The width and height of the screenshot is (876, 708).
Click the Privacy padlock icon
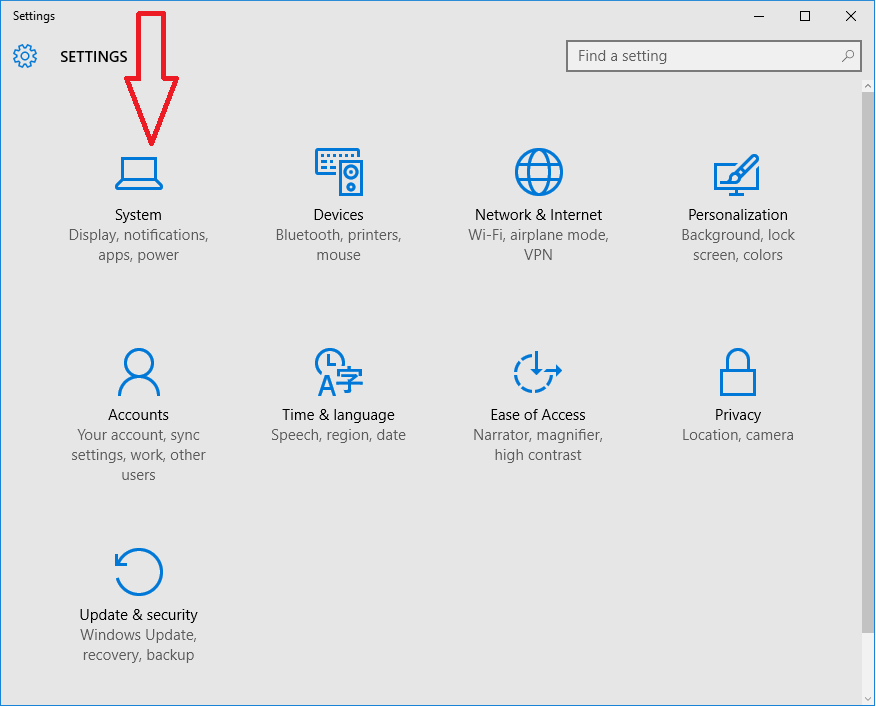tap(737, 371)
